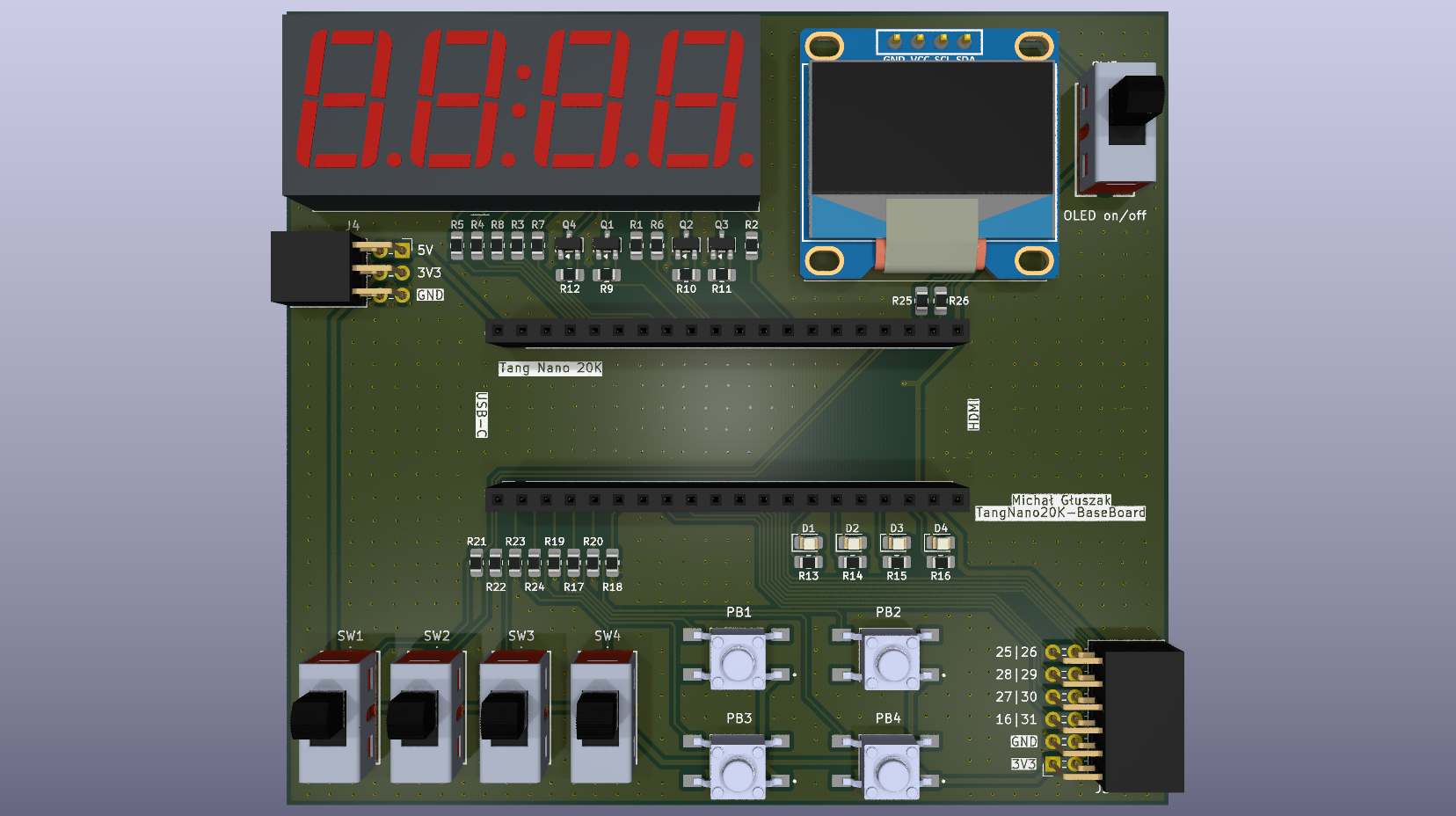Screen dimensions: 1456x816
Task: Click the SW4 slide switch
Action: [603, 716]
